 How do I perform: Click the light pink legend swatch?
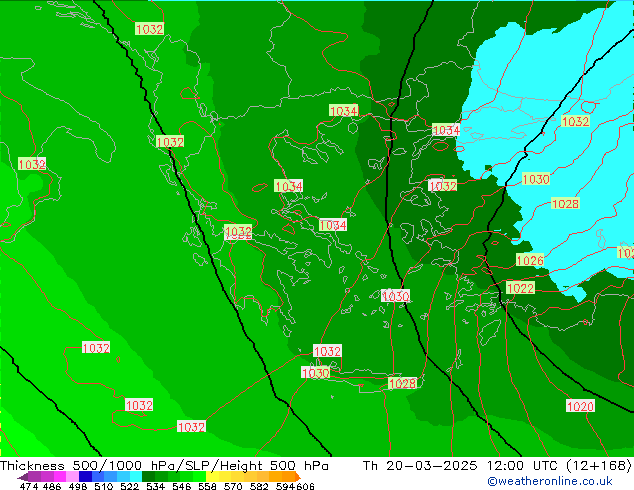(72, 477)
